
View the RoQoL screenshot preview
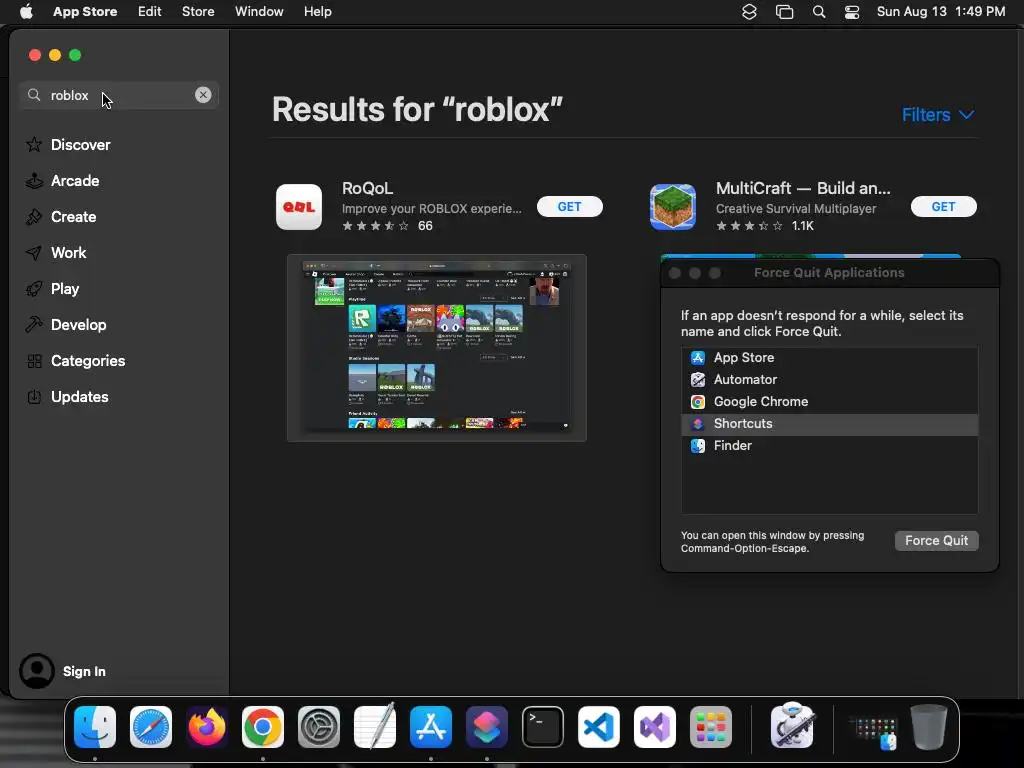click(x=437, y=348)
